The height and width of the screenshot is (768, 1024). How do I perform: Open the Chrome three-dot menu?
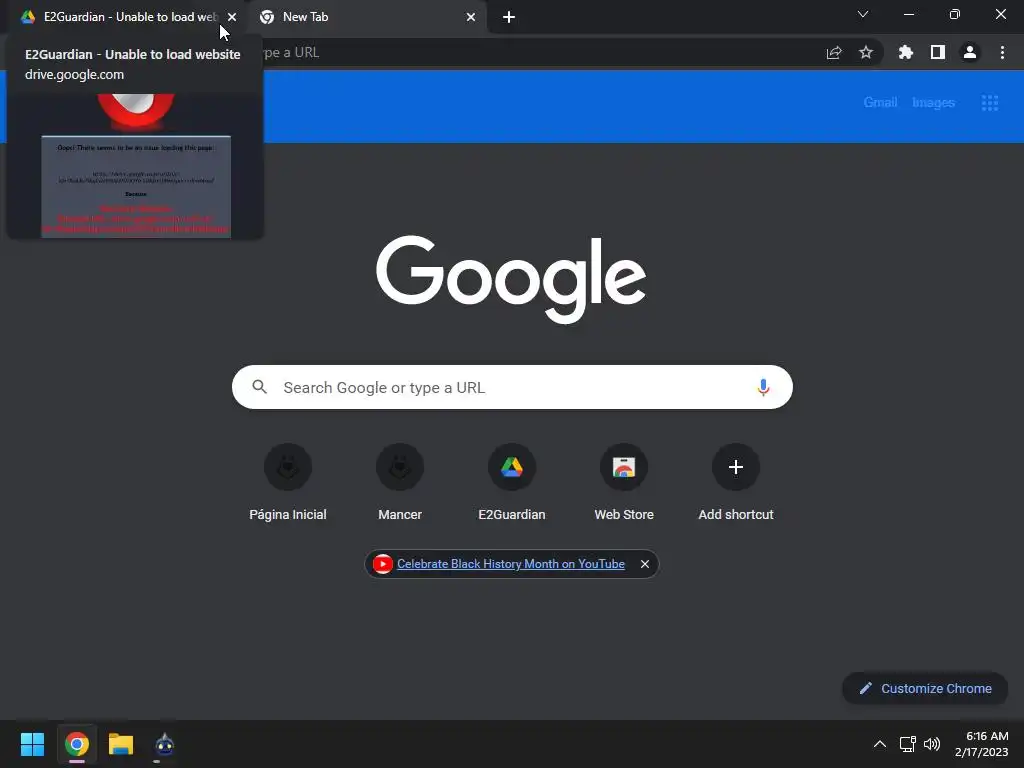(1002, 52)
